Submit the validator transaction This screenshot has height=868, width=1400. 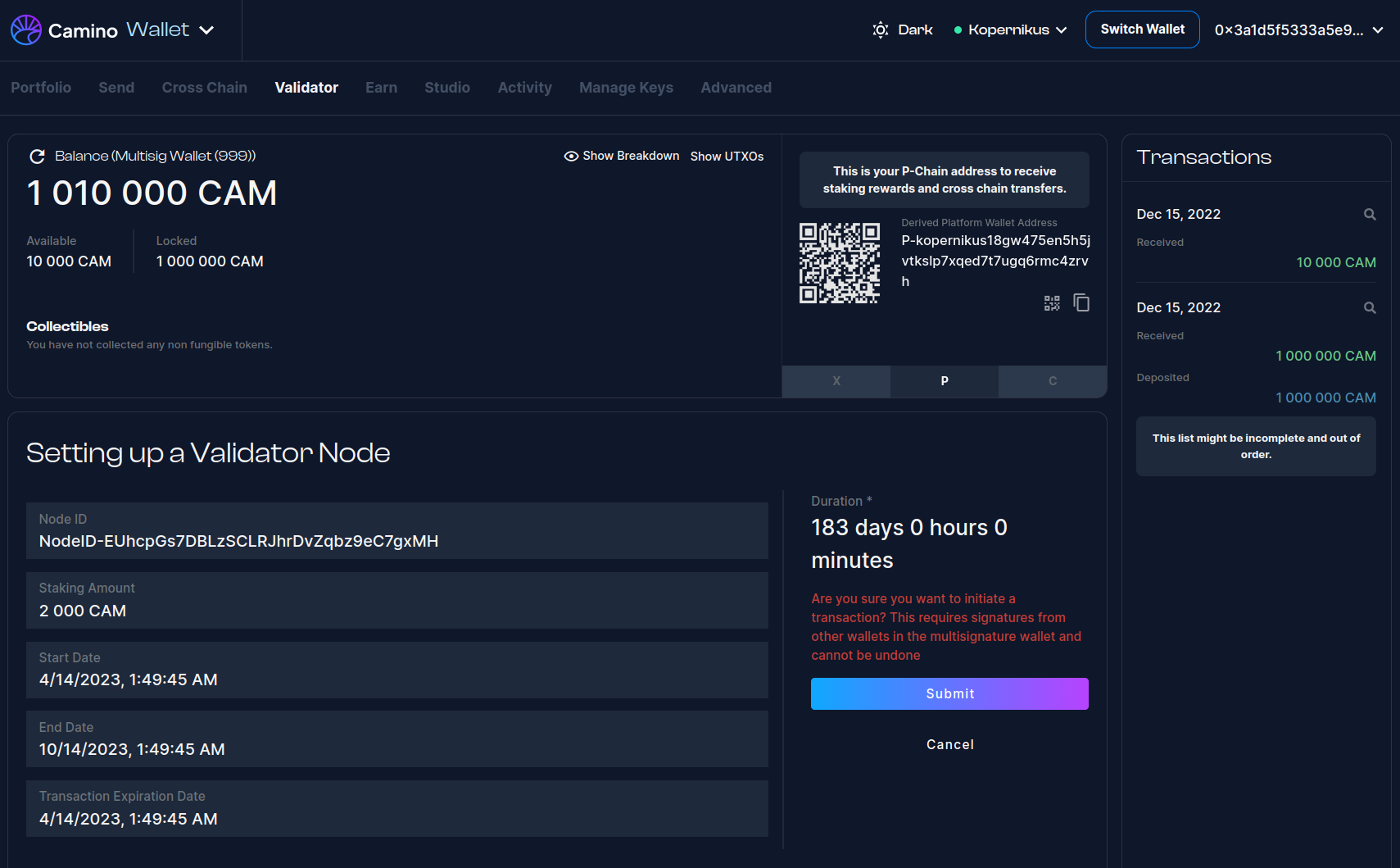click(x=949, y=693)
